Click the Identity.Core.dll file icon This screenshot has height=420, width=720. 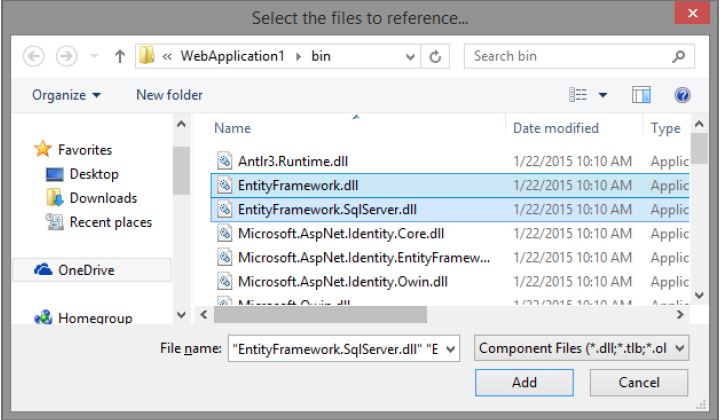pos(225,234)
